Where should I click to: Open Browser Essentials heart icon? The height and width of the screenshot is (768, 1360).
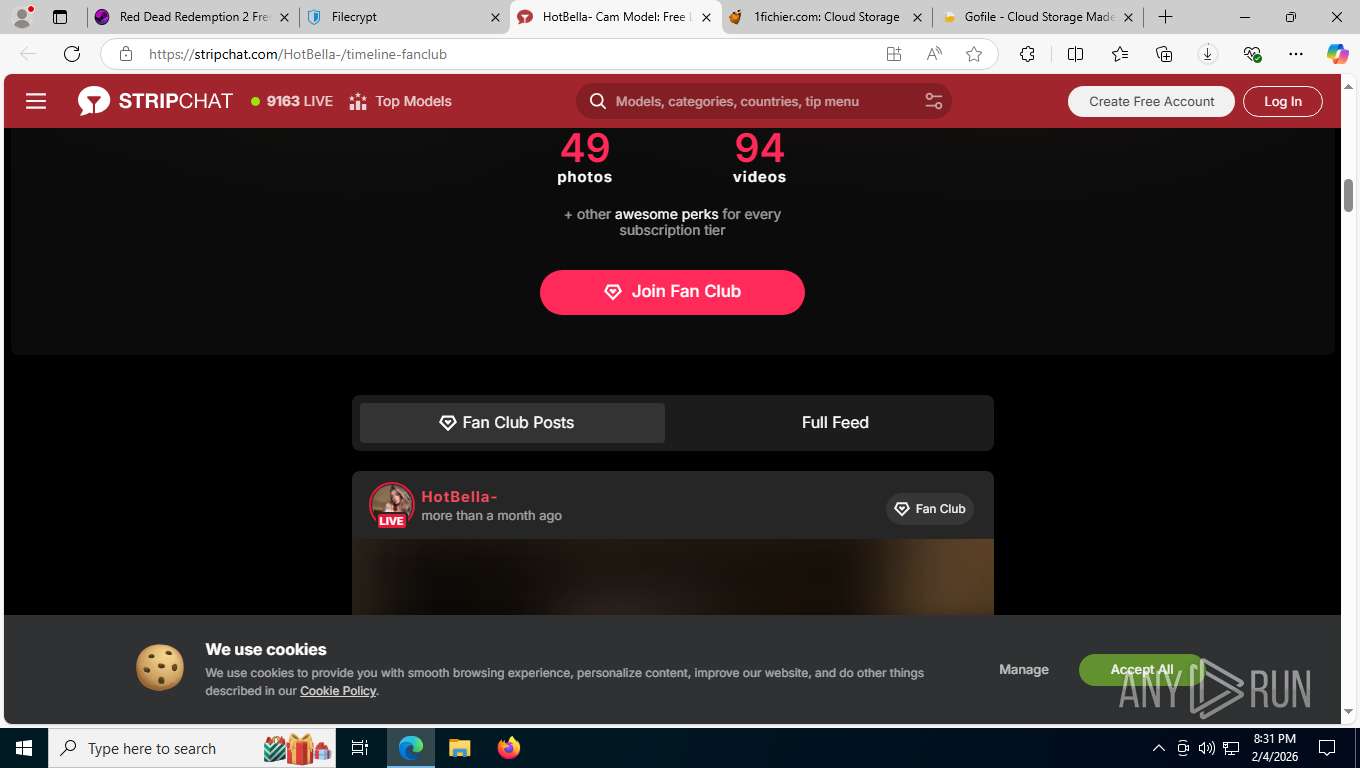coord(1252,54)
